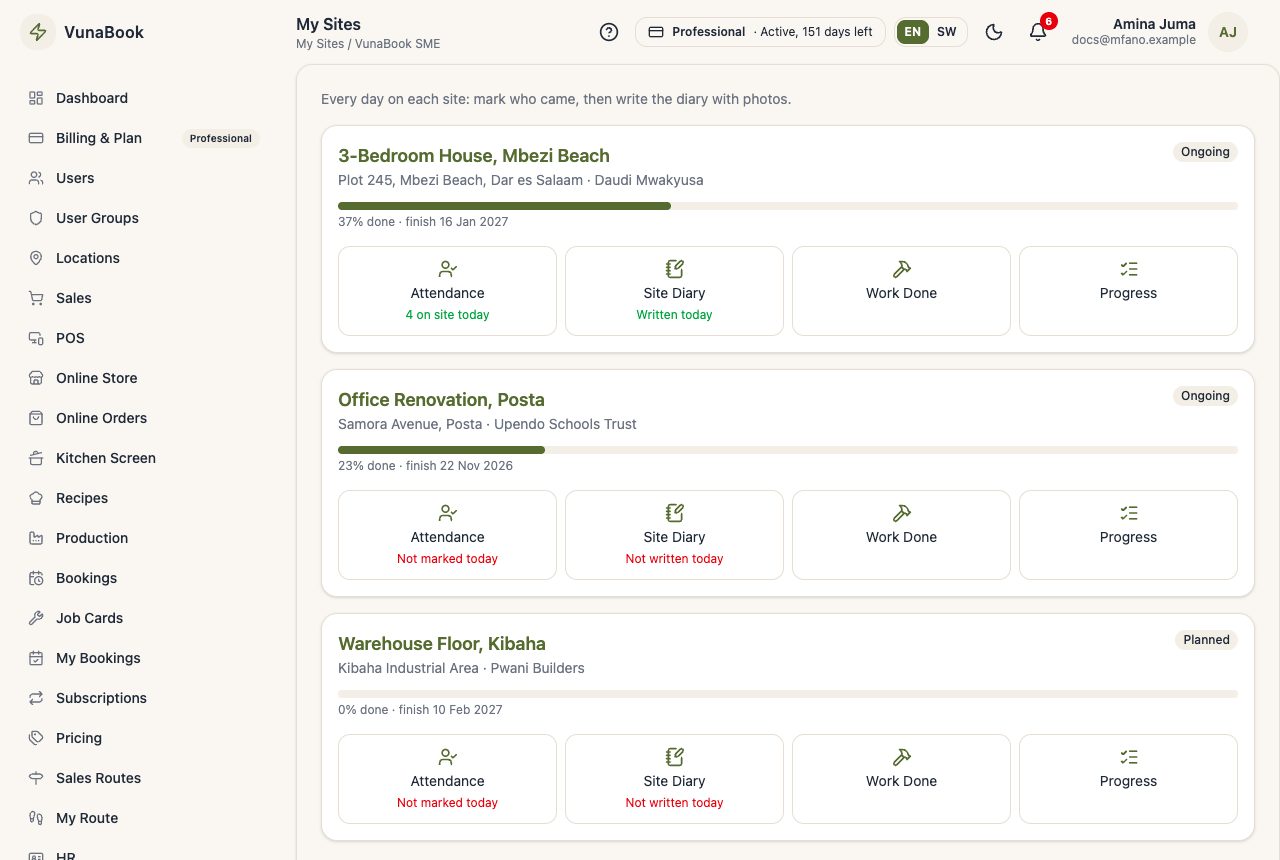Image resolution: width=1280 pixels, height=860 pixels.
Task: Open Progress for Office Renovation, Posta
Action: (1128, 535)
